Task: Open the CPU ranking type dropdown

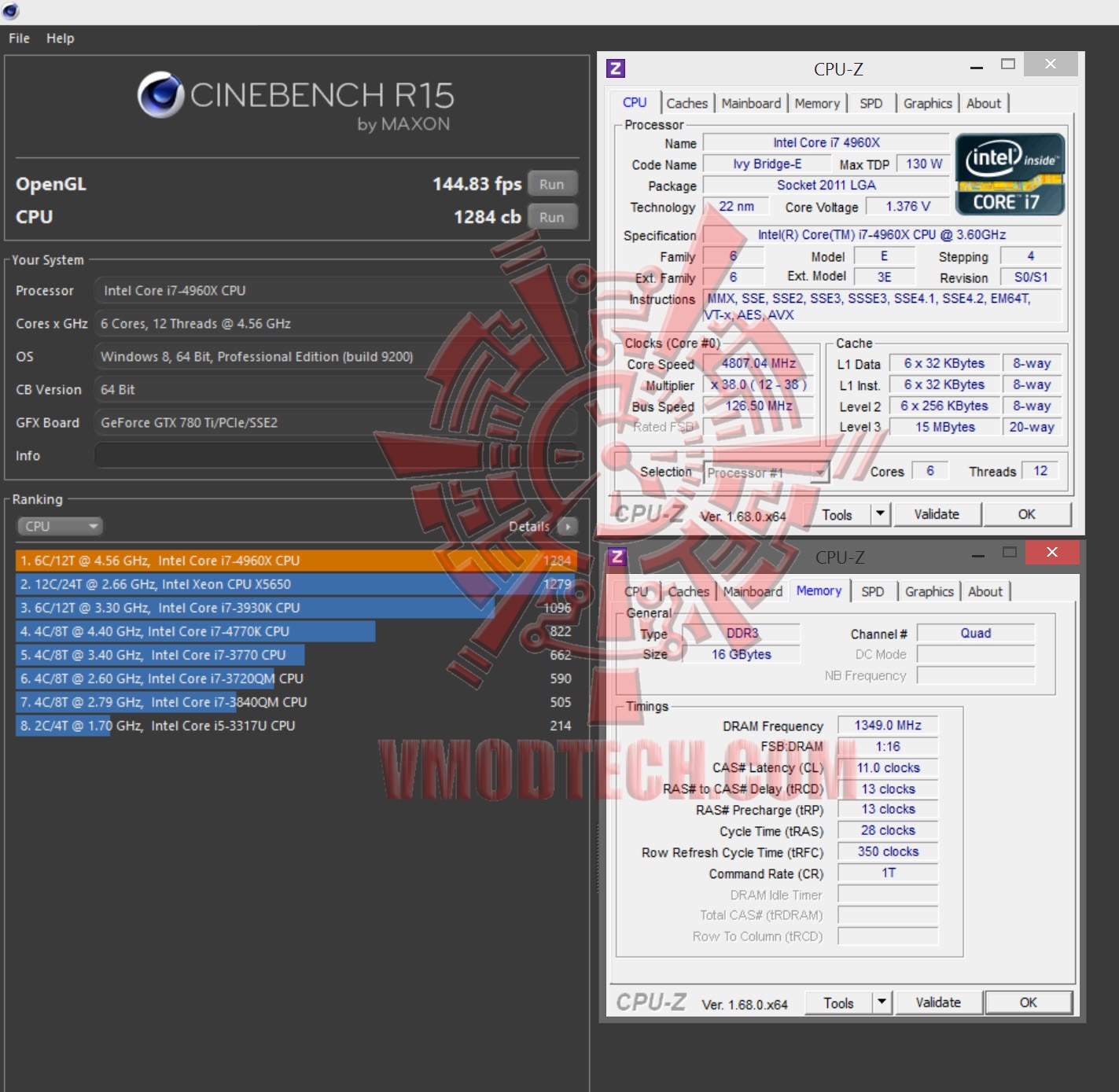Action: click(60, 526)
